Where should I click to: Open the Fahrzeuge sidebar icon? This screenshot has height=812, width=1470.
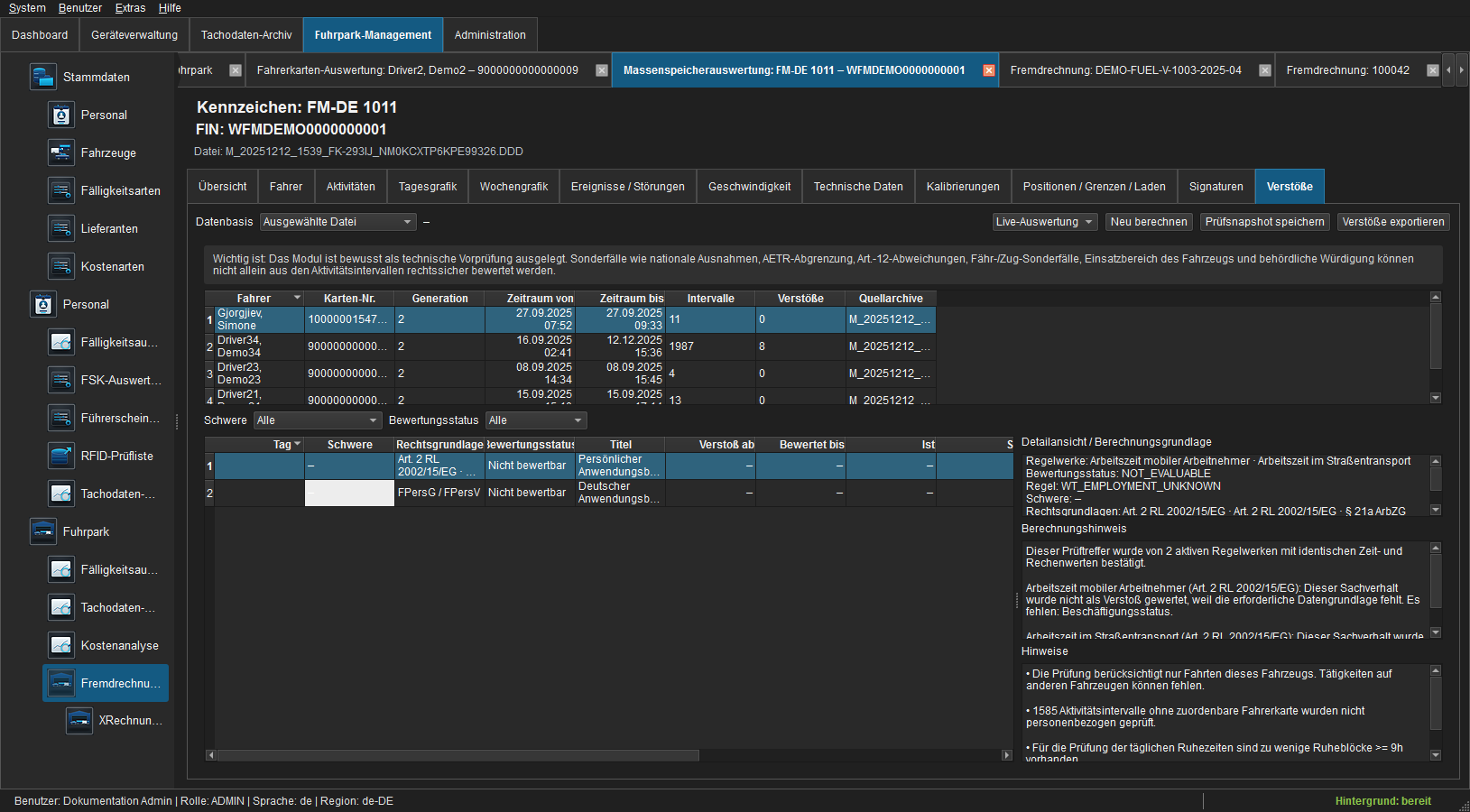pyautogui.click(x=60, y=152)
